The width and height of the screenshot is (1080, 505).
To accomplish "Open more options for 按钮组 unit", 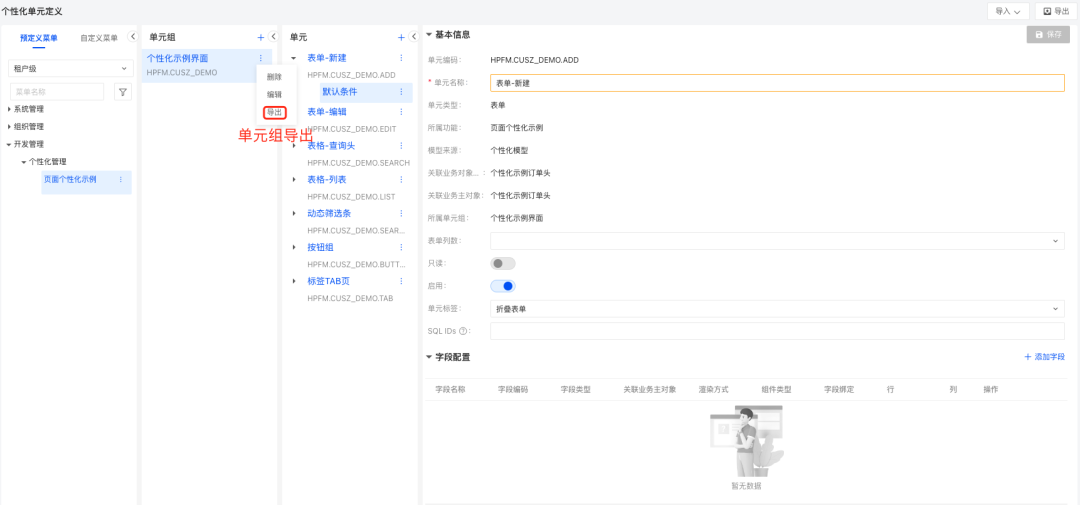I will coord(402,248).
